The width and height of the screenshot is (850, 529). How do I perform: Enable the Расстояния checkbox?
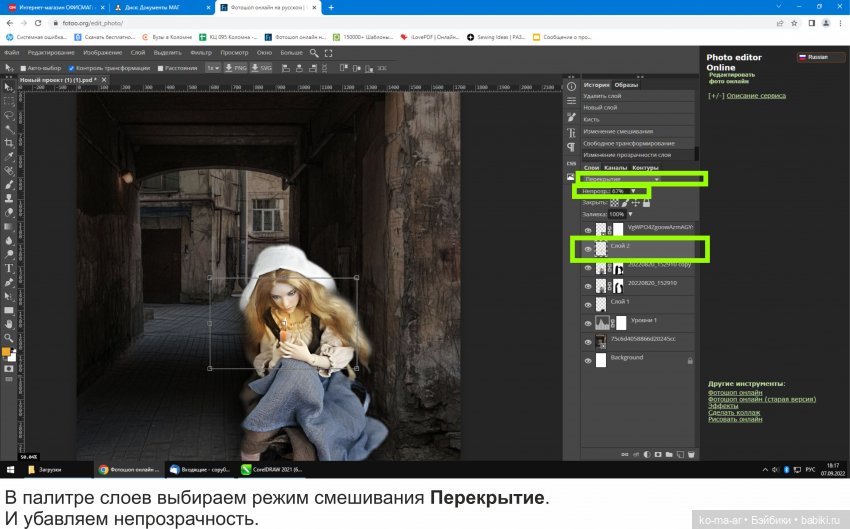[160, 68]
